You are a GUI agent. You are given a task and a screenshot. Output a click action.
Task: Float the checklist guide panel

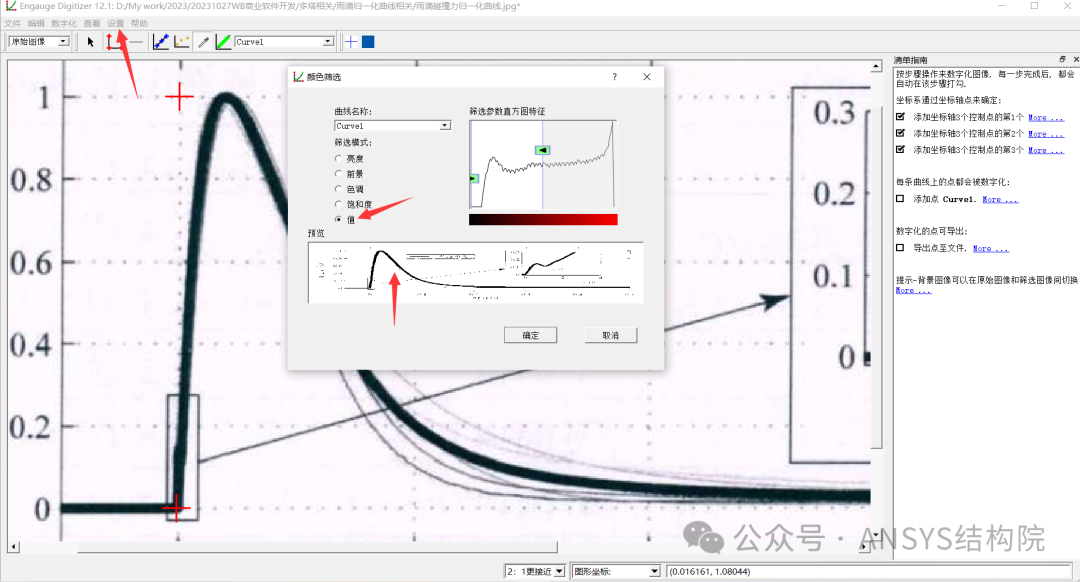[1062, 60]
